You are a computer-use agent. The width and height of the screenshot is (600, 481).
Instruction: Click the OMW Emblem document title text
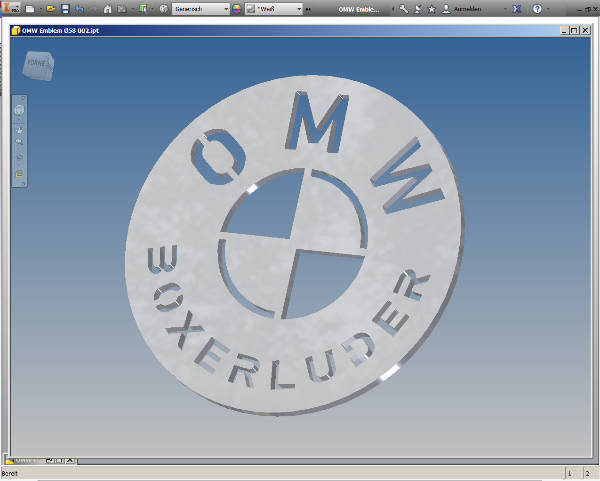(x=359, y=9)
